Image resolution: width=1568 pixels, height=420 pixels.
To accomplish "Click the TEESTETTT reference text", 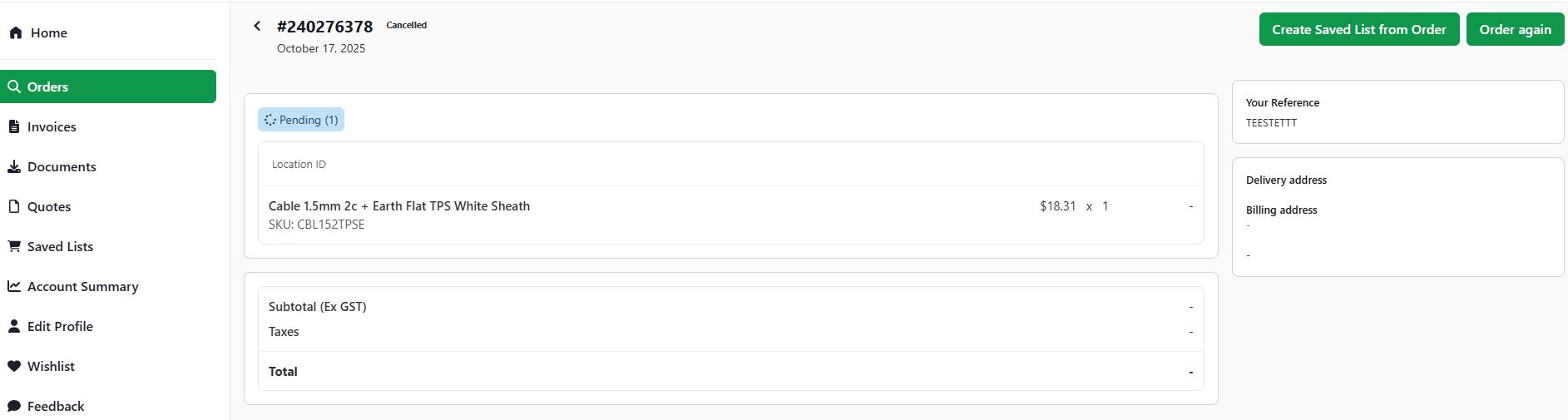I will [x=1271, y=123].
